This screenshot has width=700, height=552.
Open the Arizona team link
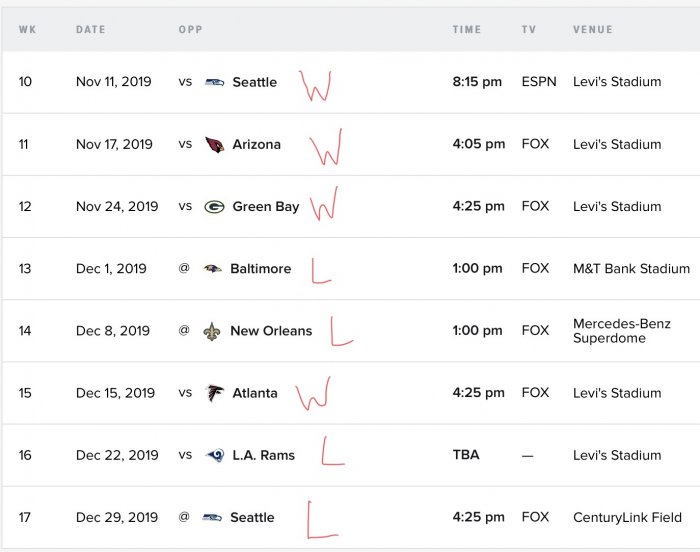pos(257,144)
